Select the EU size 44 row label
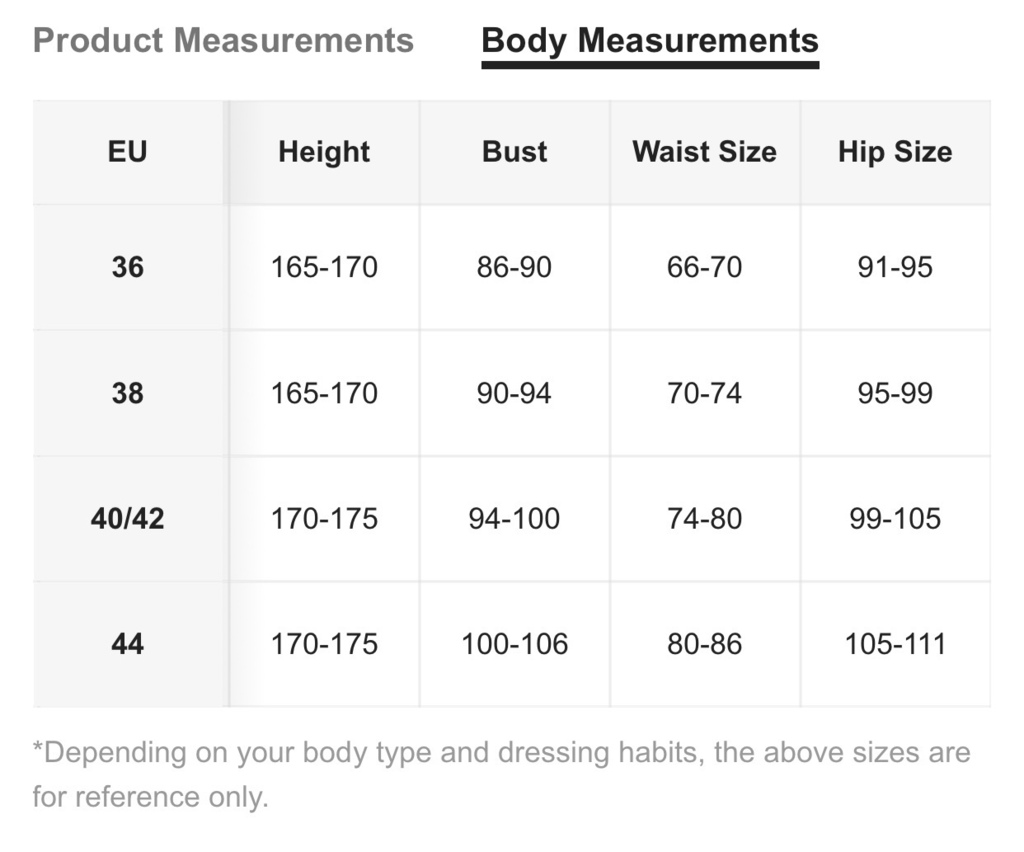 pos(127,644)
